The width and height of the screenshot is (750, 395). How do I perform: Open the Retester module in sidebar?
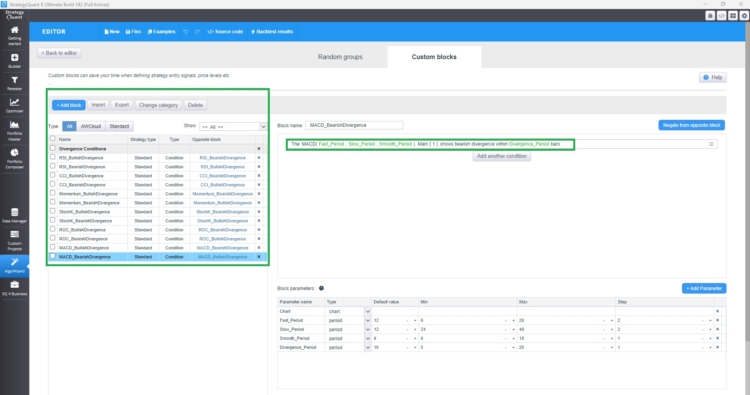coord(14,83)
